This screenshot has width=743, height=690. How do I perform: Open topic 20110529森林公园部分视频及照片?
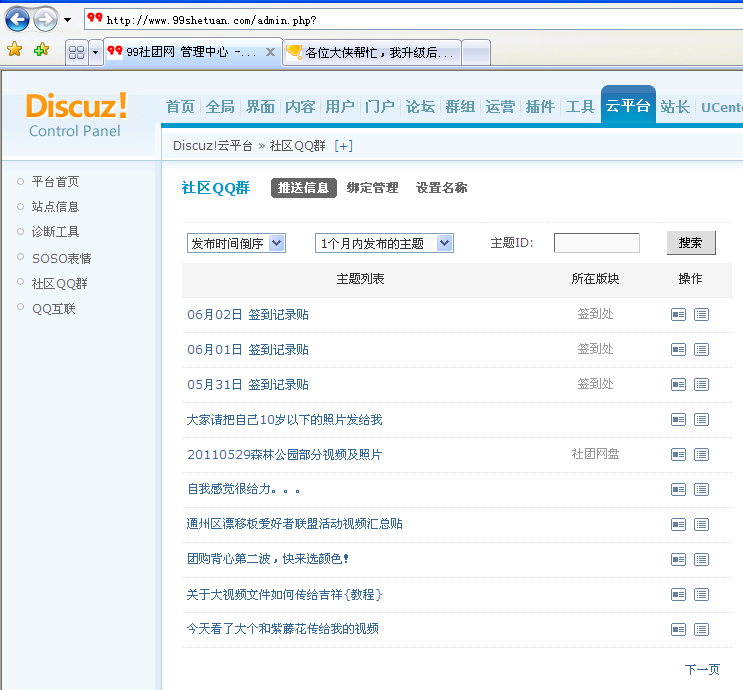point(284,455)
